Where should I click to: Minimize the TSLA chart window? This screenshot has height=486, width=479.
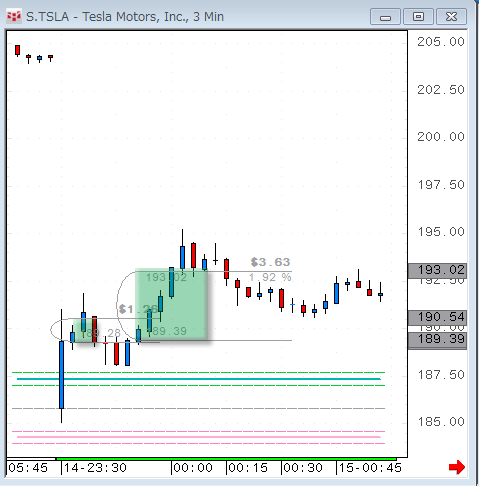click(385, 17)
